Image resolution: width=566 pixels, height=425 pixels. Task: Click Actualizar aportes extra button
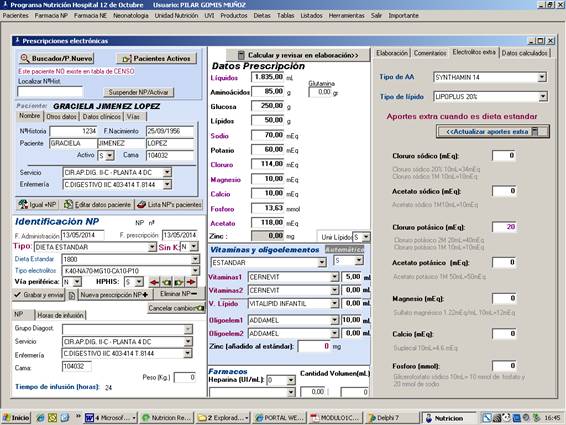pyautogui.click(x=493, y=132)
